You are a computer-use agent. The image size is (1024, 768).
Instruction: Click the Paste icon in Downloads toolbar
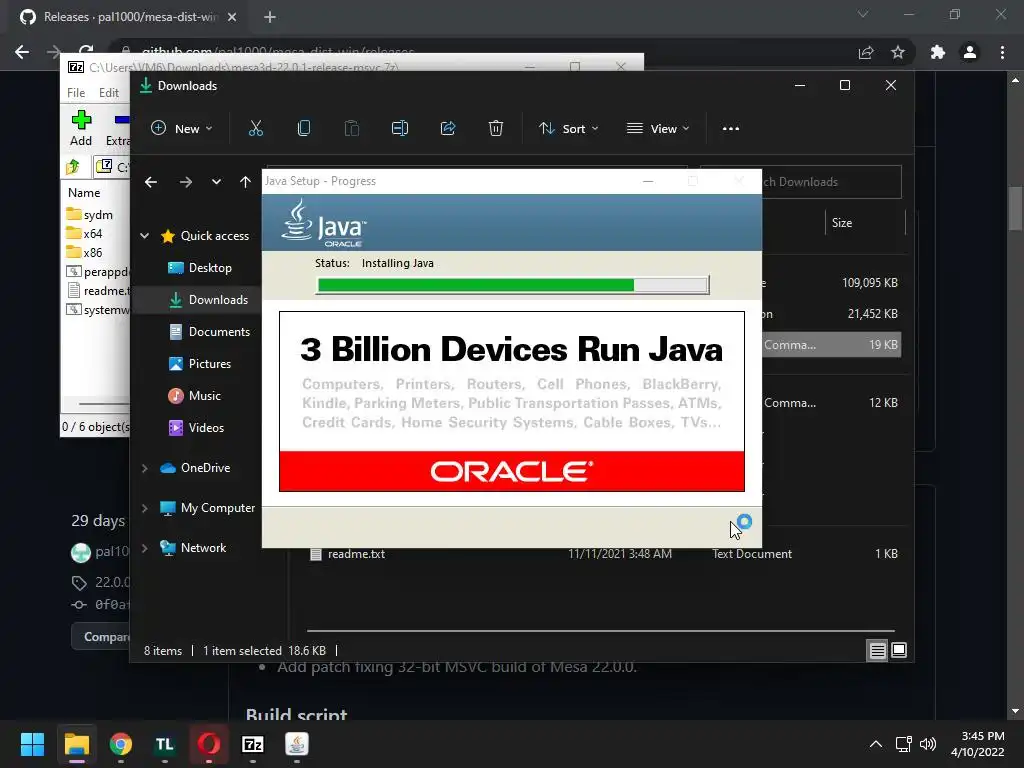(x=351, y=129)
